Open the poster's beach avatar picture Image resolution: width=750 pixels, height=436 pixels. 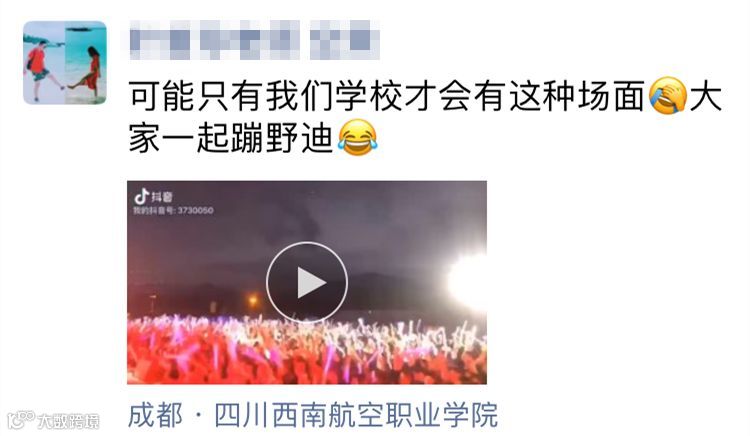[65, 63]
